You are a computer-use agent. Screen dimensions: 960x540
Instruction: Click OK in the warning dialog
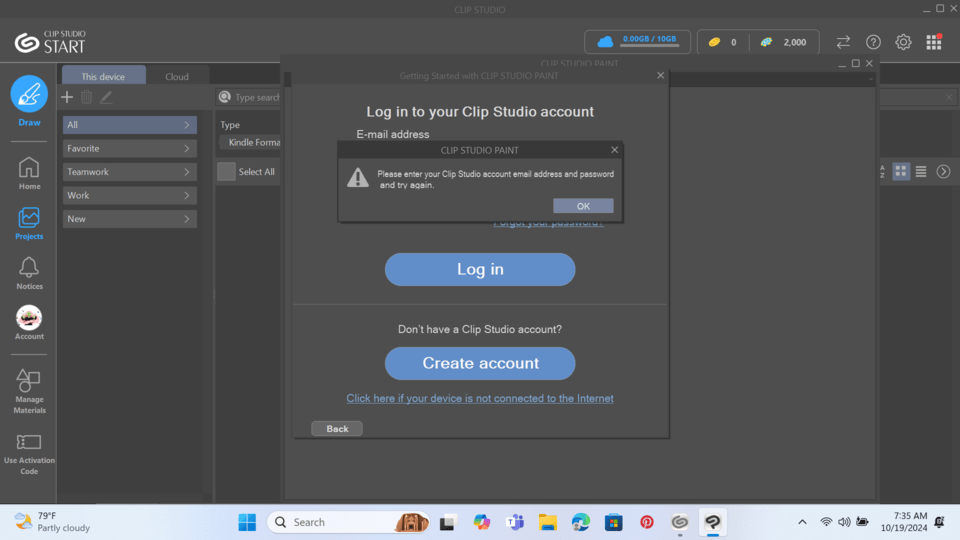point(583,206)
